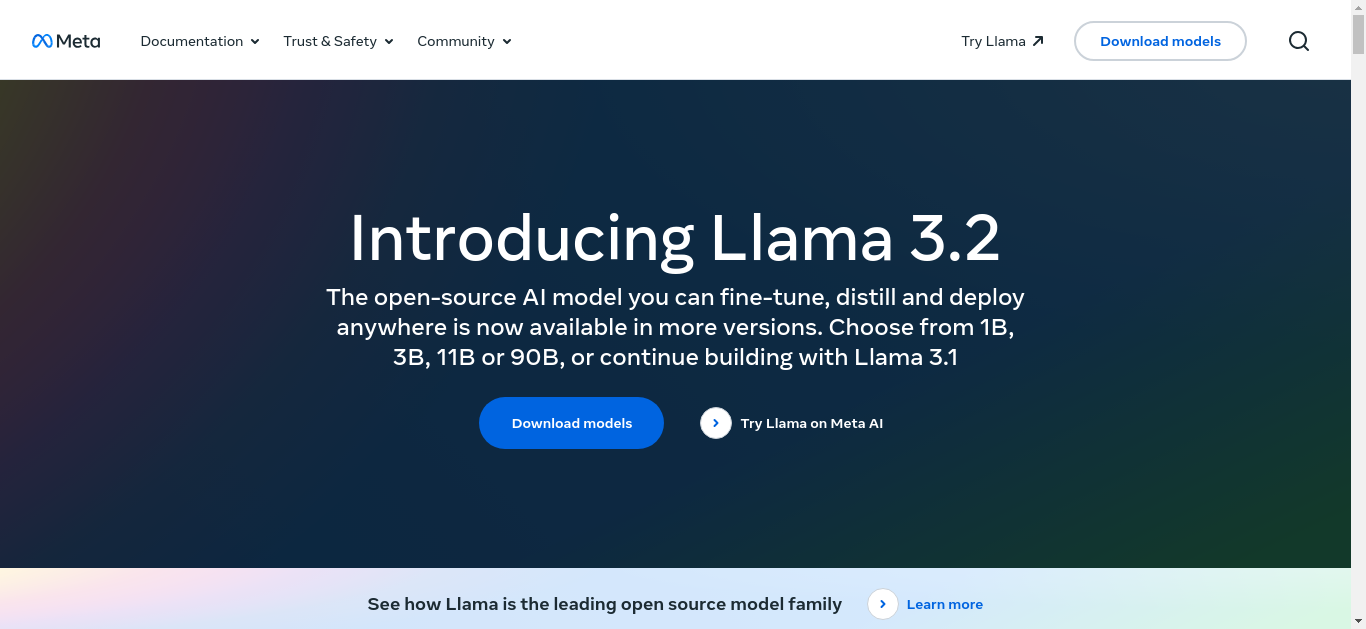Image resolution: width=1366 pixels, height=629 pixels.
Task: Click the circular arrow icon beside Learn more
Action: [x=882, y=604]
